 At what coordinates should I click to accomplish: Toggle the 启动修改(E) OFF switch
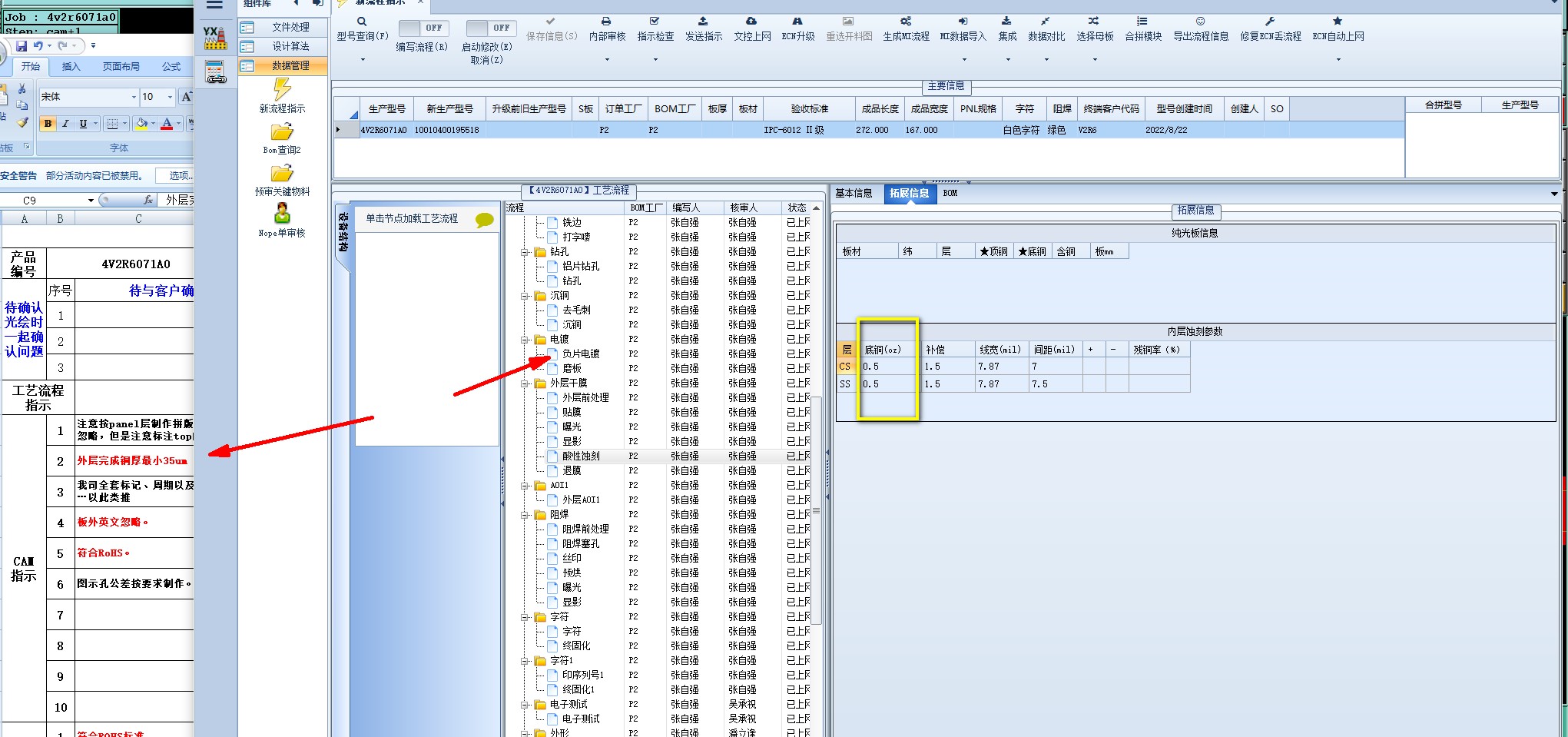pos(490,28)
